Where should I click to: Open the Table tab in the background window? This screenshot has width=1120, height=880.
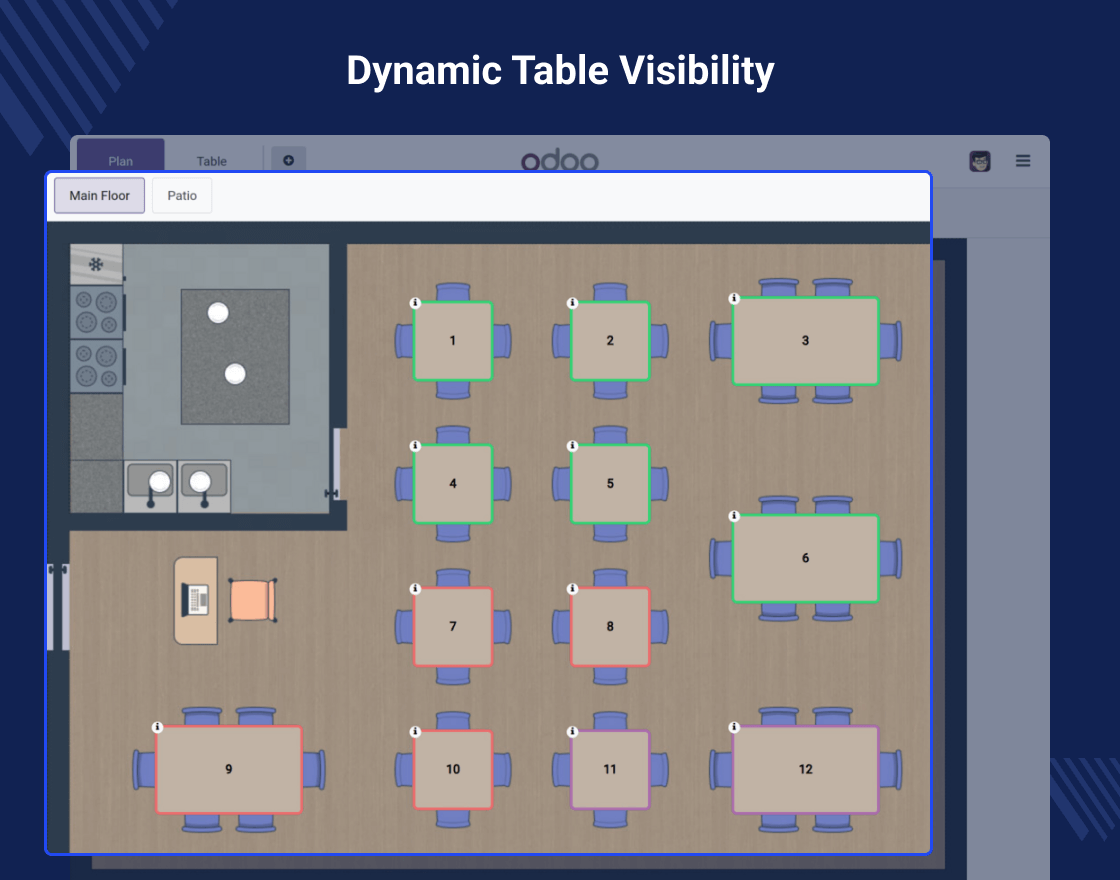[211, 159]
